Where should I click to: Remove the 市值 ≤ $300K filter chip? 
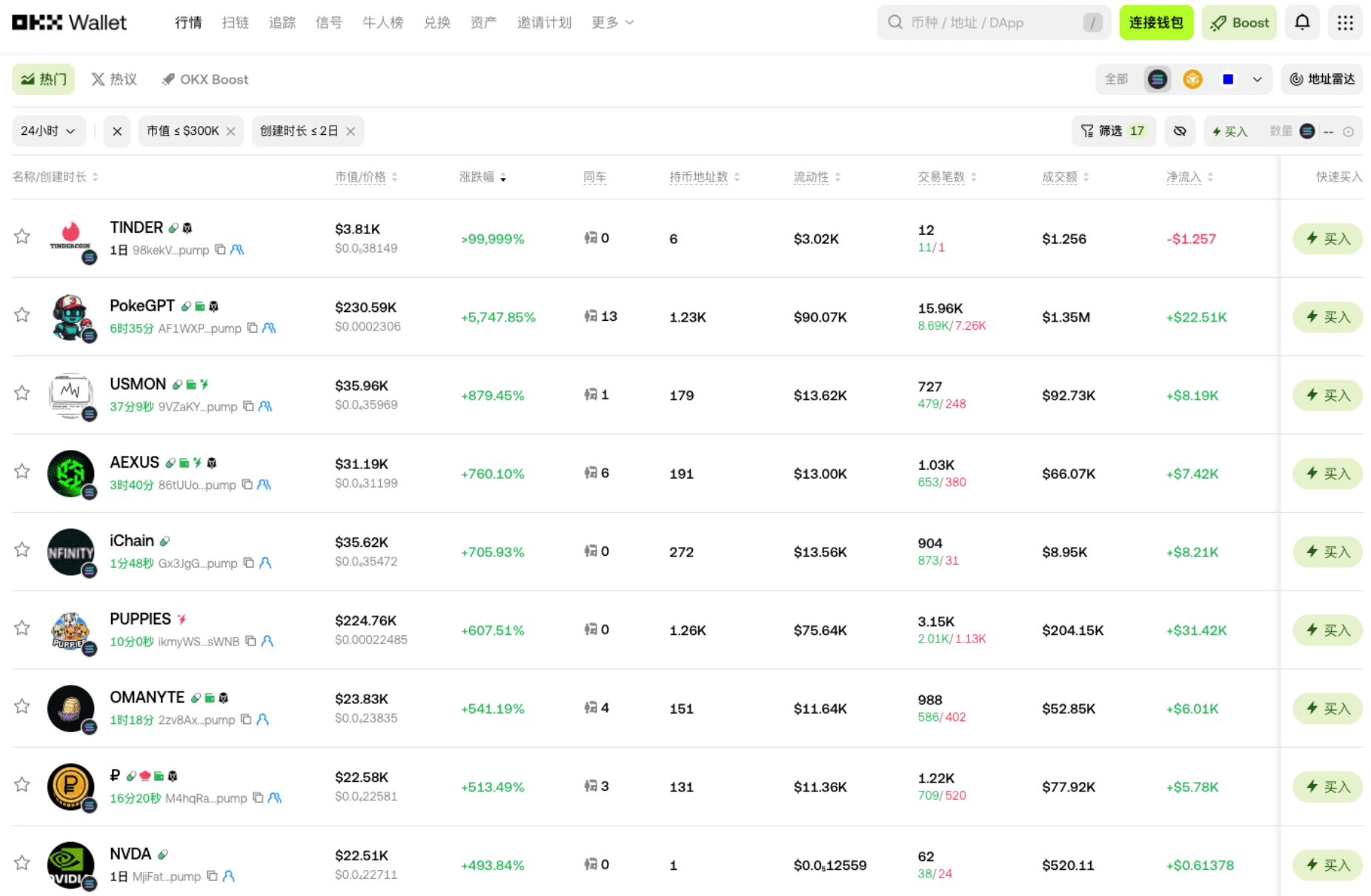pyautogui.click(x=231, y=131)
